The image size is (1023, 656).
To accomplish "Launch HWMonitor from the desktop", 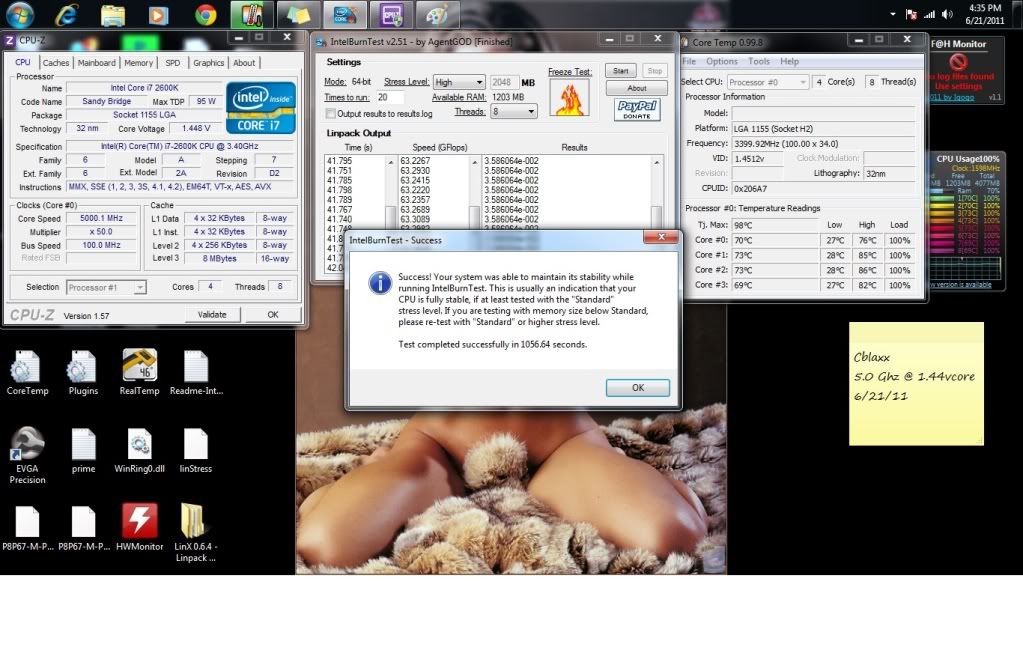I will pyautogui.click(x=139, y=522).
